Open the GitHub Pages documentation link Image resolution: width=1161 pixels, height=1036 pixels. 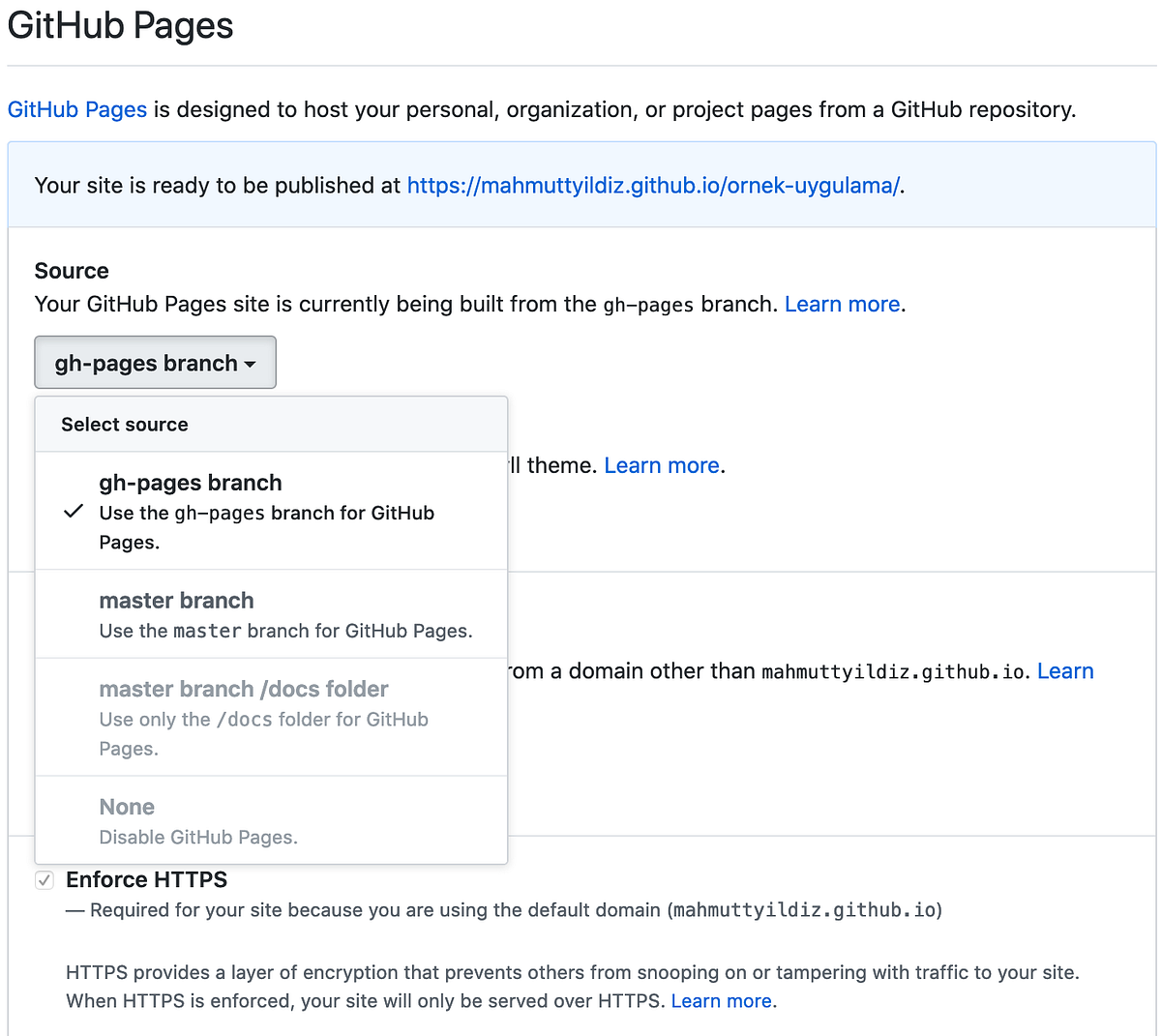click(76, 109)
